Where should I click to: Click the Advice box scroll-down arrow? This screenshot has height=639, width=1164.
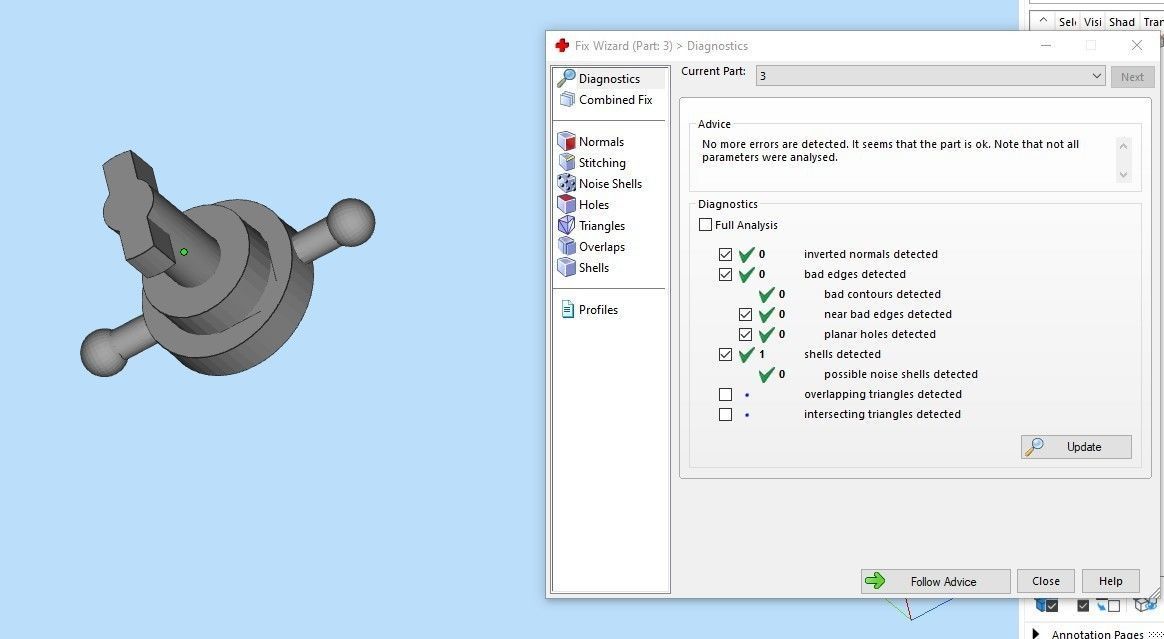pos(1123,175)
